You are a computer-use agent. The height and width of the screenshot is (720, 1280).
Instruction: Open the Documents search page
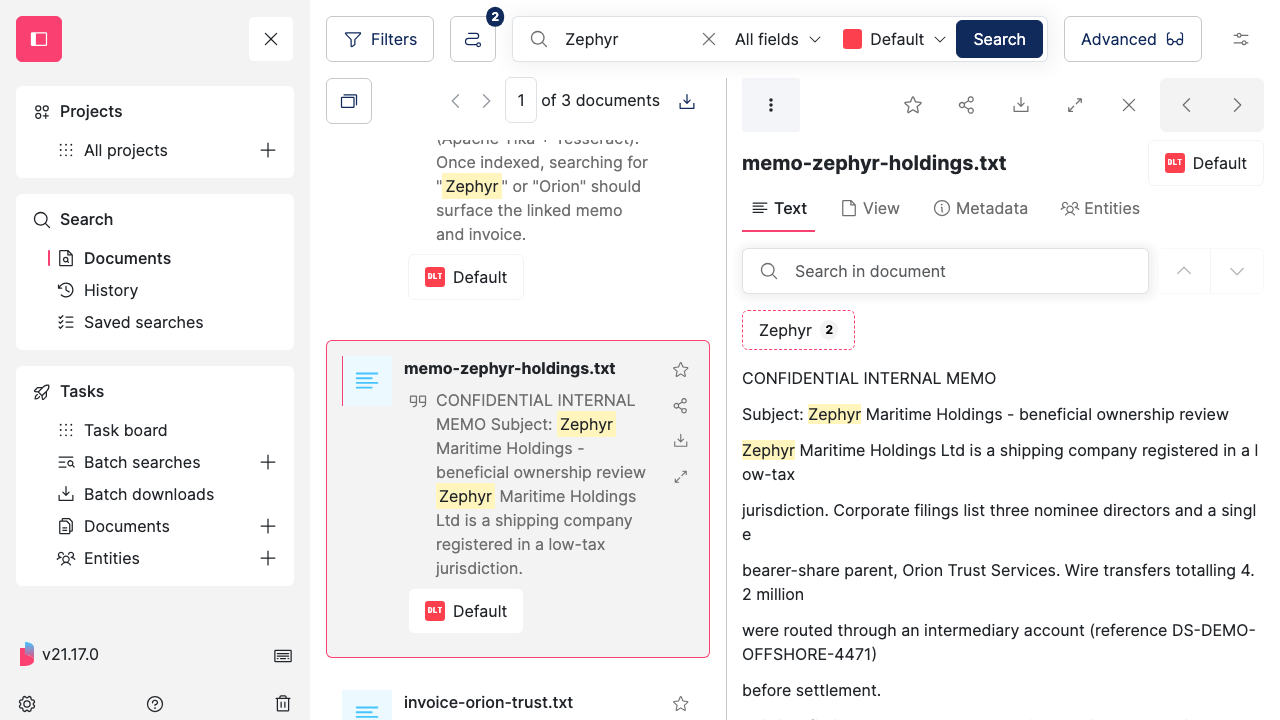coord(127,258)
